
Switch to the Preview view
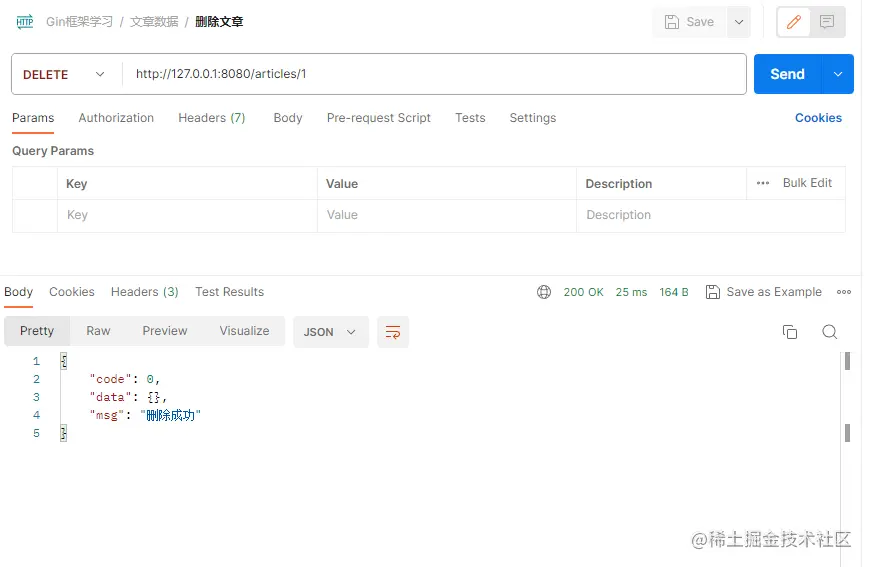[165, 331]
